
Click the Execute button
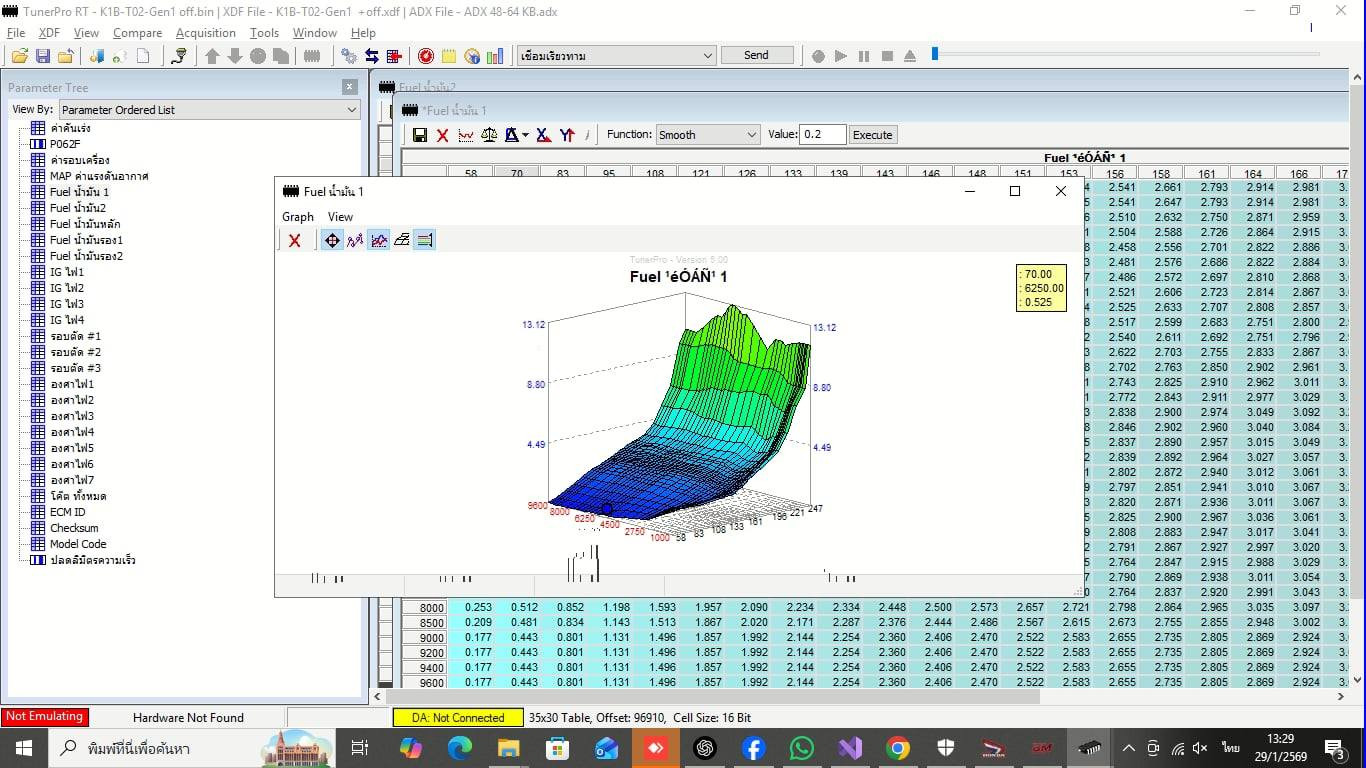click(x=872, y=135)
